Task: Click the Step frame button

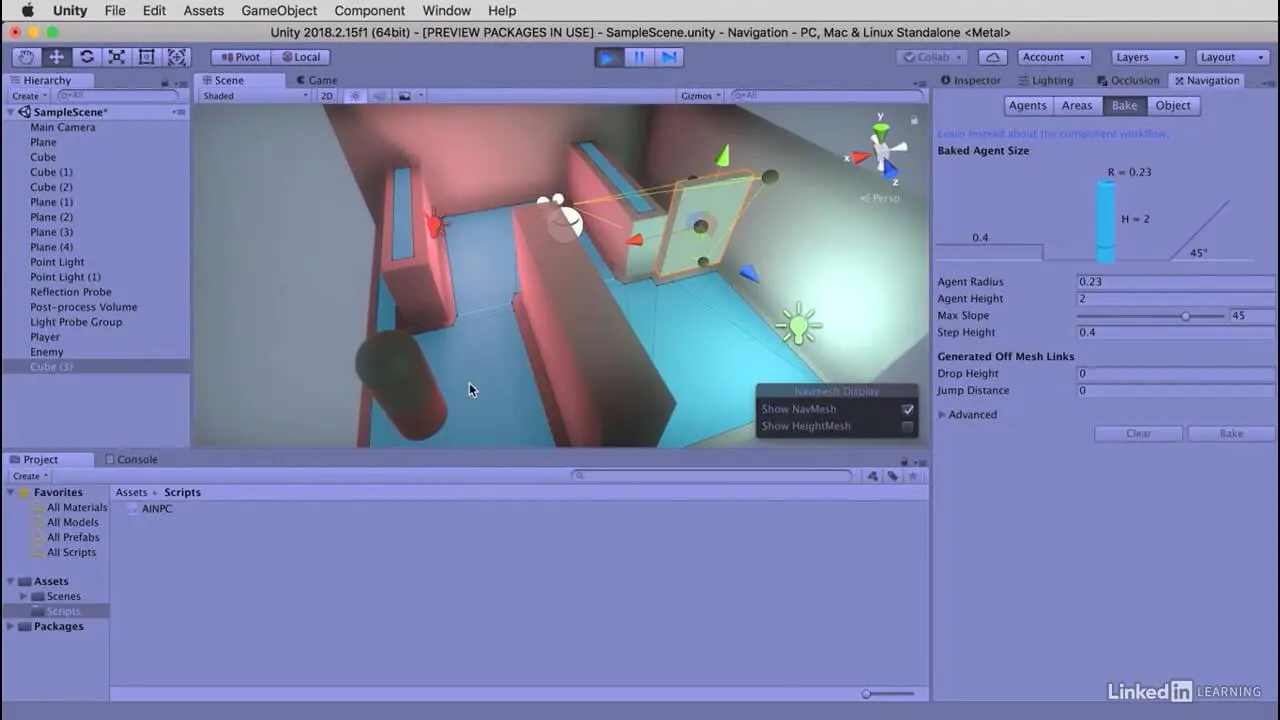Action: pos(669,57)
